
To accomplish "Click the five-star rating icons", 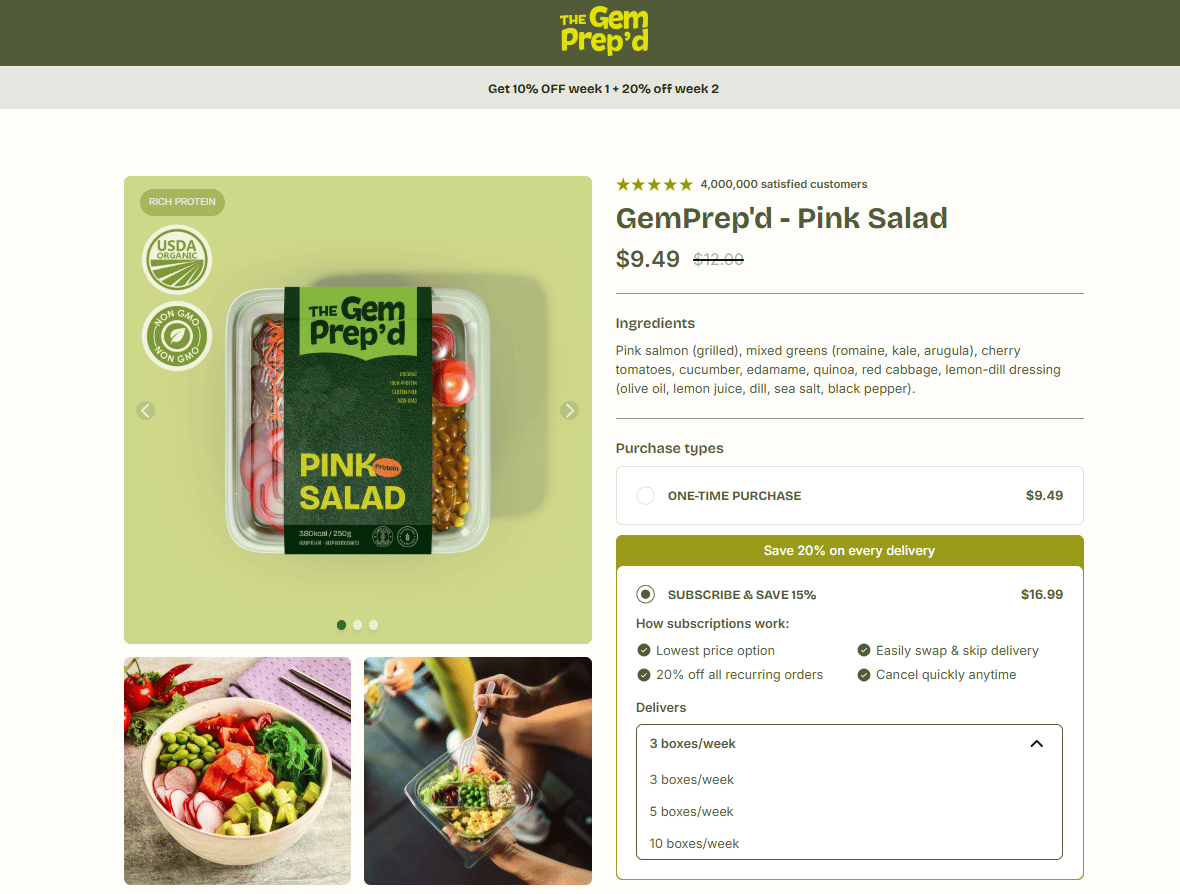I will [654, 184].
